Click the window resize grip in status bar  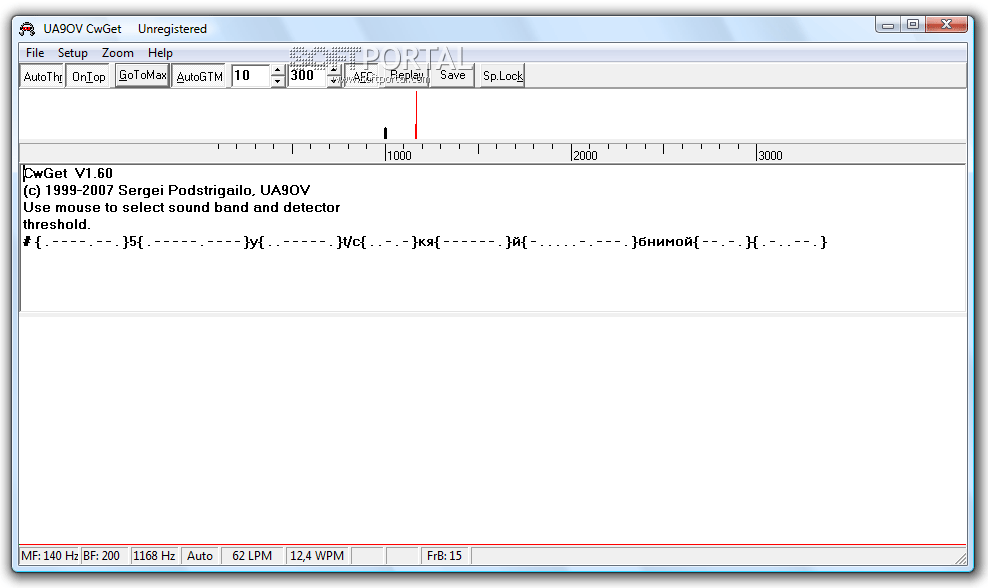click(x=960, y=558)
